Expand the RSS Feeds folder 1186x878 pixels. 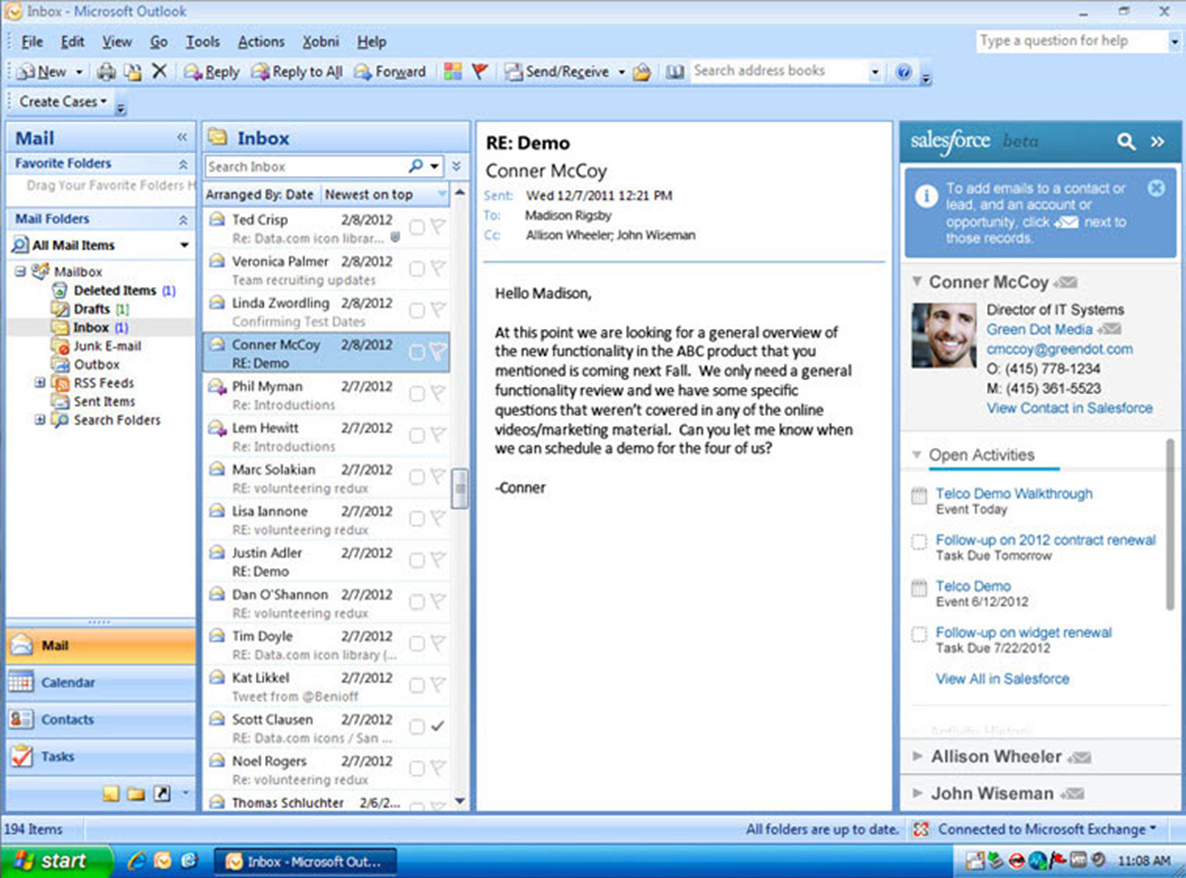(x=40, y=383)
